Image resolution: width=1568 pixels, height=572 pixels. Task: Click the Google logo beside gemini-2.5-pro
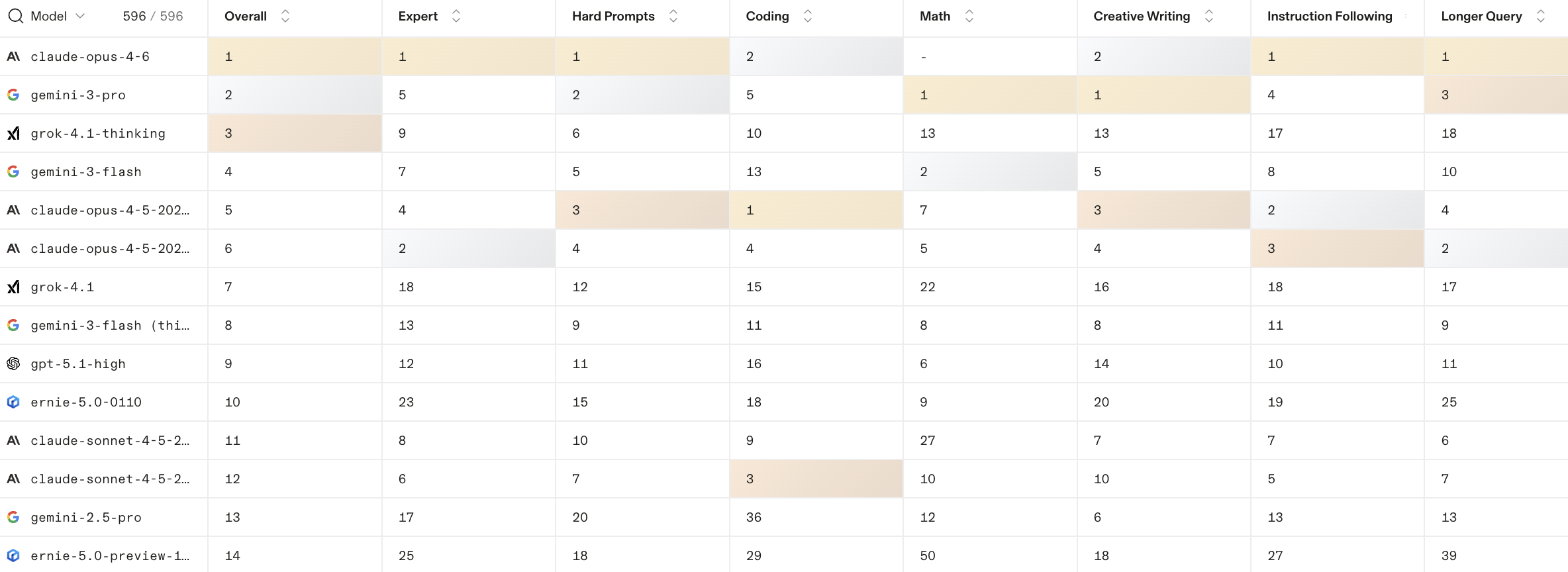coord(13,518)
